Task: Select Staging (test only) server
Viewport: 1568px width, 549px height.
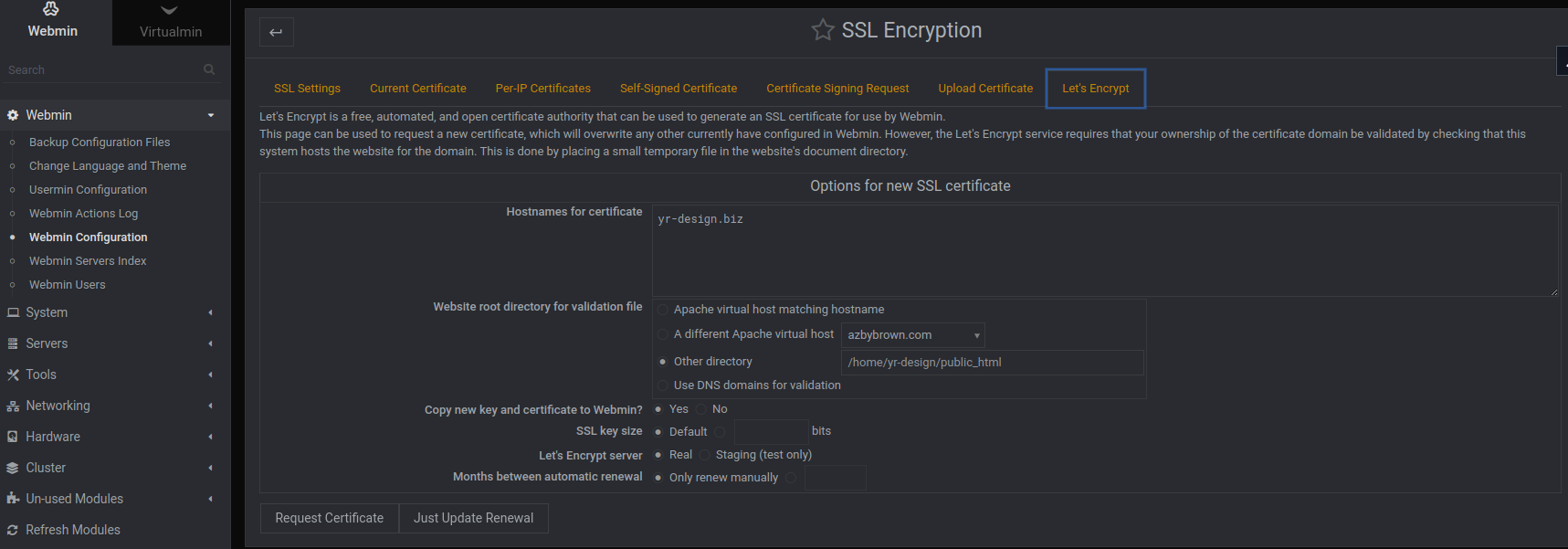Action: pyautogui.click(x=705, y=455)
